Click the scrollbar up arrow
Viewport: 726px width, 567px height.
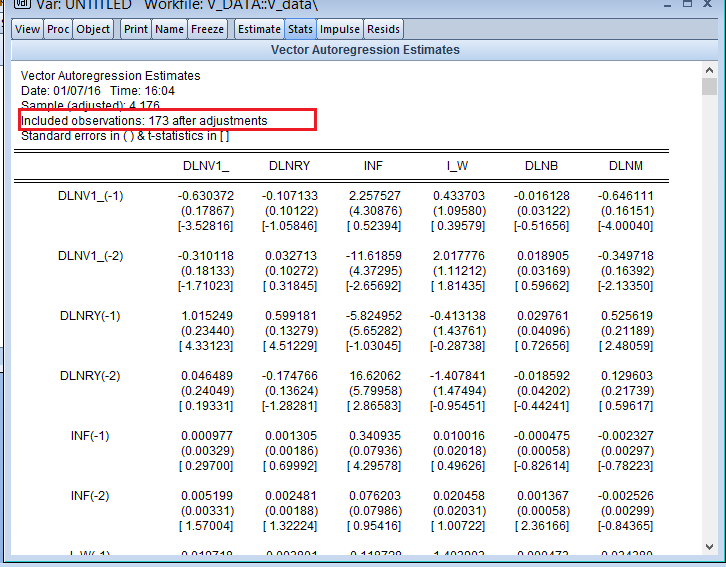click(x=709, y=70)
